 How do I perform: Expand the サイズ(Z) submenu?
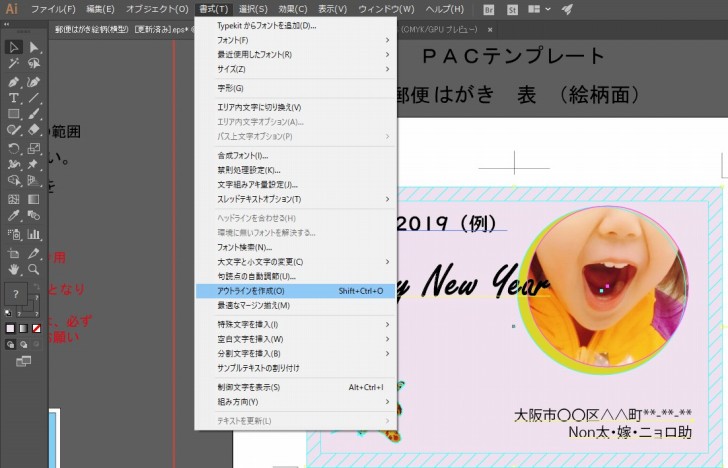click(x=296, y=69)
